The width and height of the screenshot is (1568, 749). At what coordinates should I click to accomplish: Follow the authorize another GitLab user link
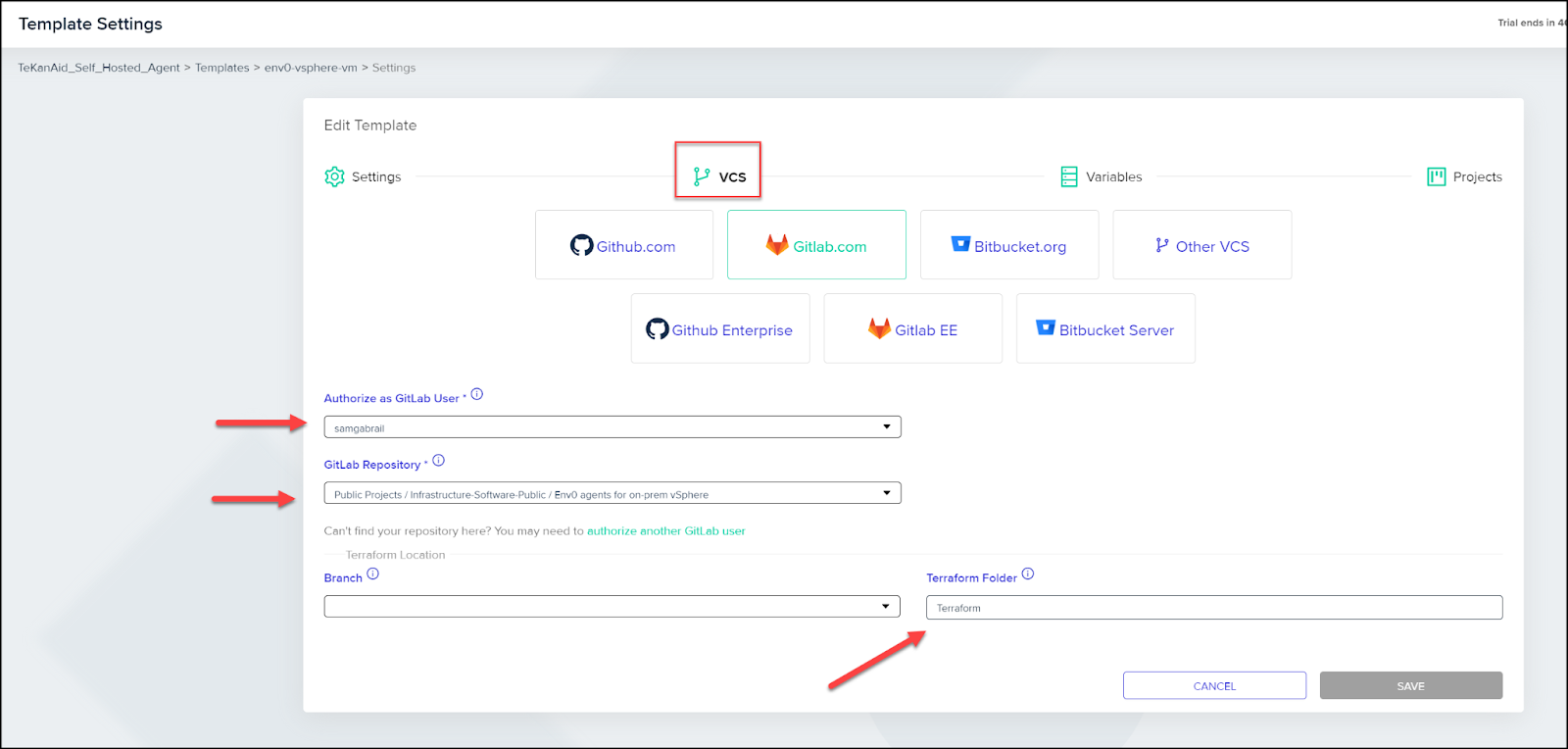pyautogui.click(x=666, y=531)
